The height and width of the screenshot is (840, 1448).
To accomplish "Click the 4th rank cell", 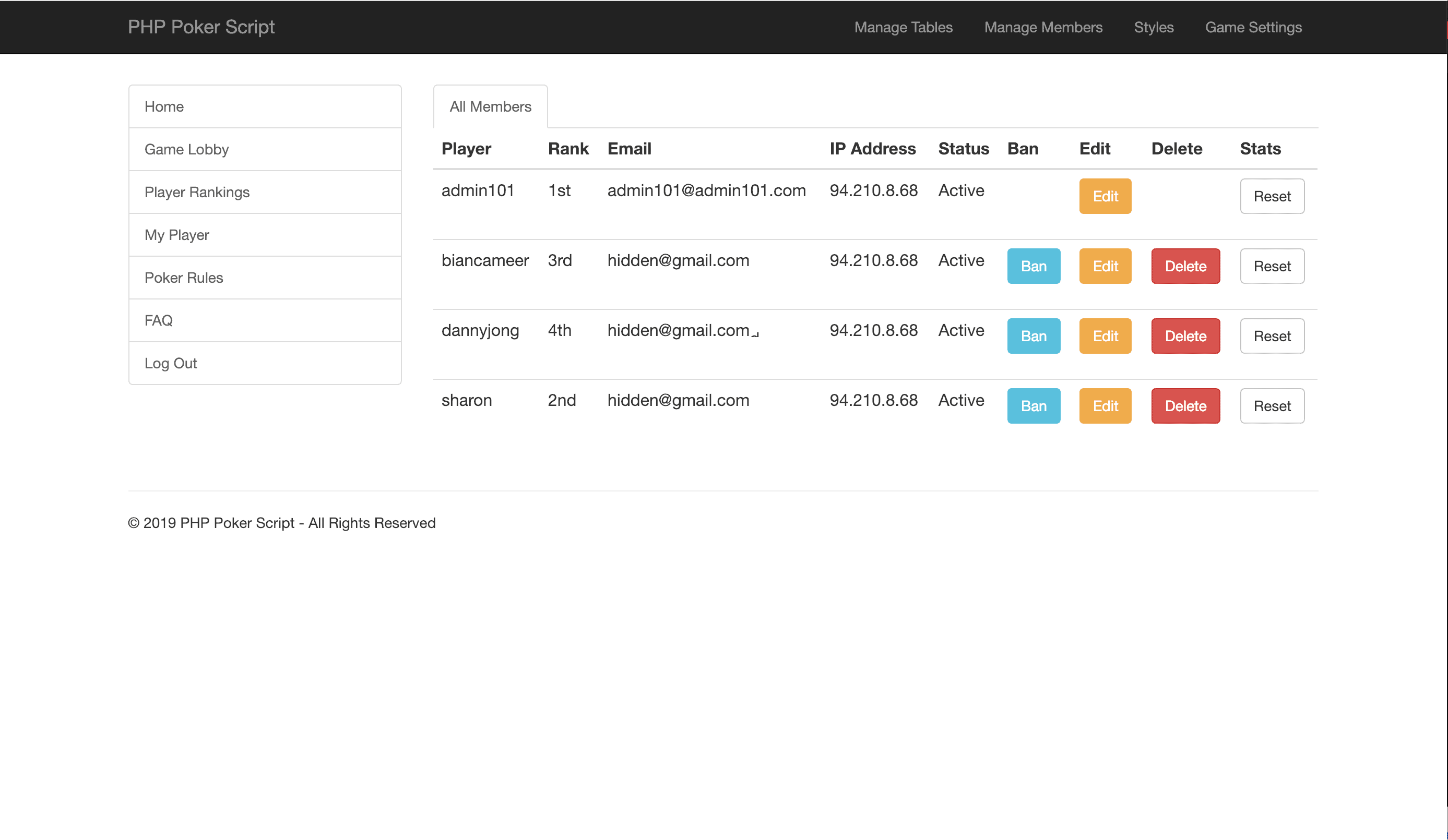I will click(x=559, y=331).
